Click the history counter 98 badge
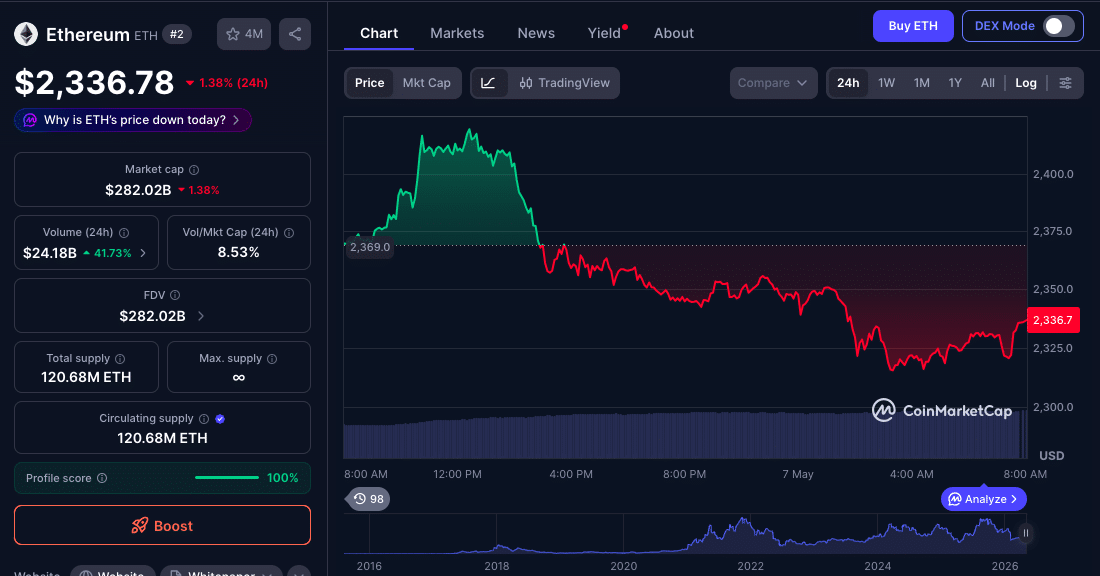The height and width of the screenshot is (576, 1100). coord(368,499)
